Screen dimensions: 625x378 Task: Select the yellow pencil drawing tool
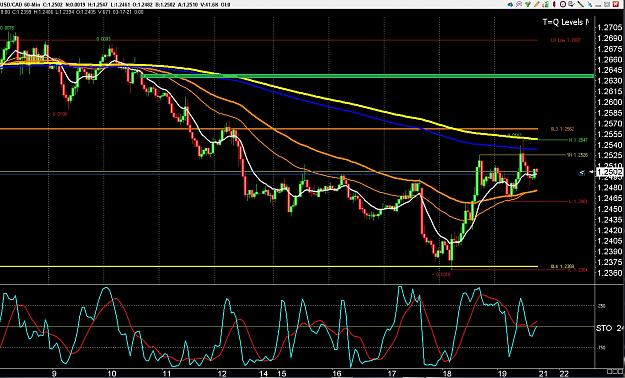pyautogui.click(x=537, y=4)
